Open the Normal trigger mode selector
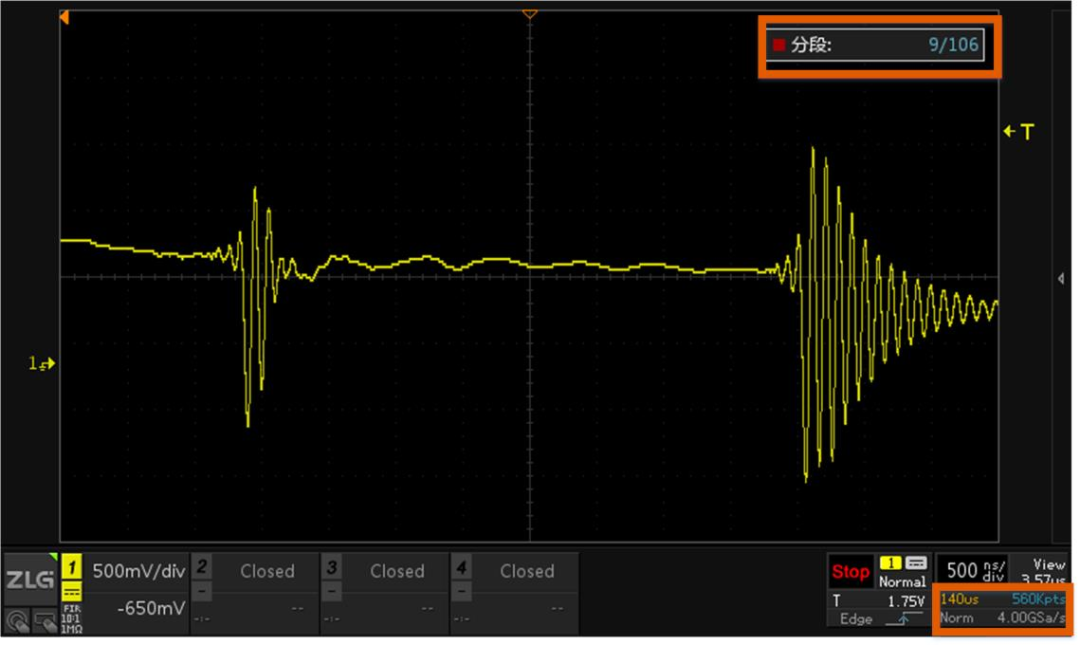The width and height of the screenshot is (1080, 645). [x=902, y=581]
